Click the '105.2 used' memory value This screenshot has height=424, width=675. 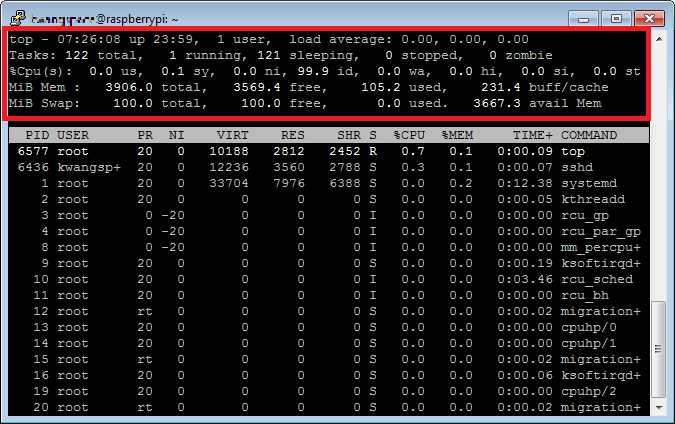click(x=405, y=87)
